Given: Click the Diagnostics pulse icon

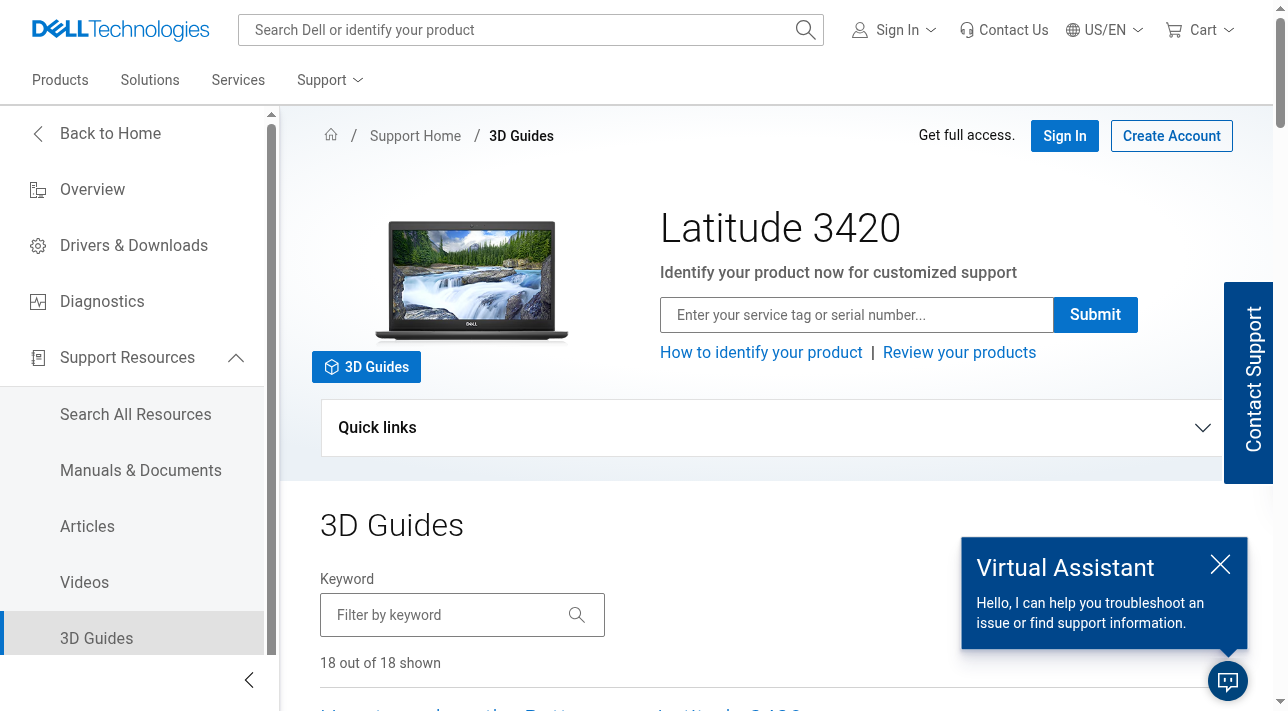Looking at the screenshot, I should (x=38, y=302).
